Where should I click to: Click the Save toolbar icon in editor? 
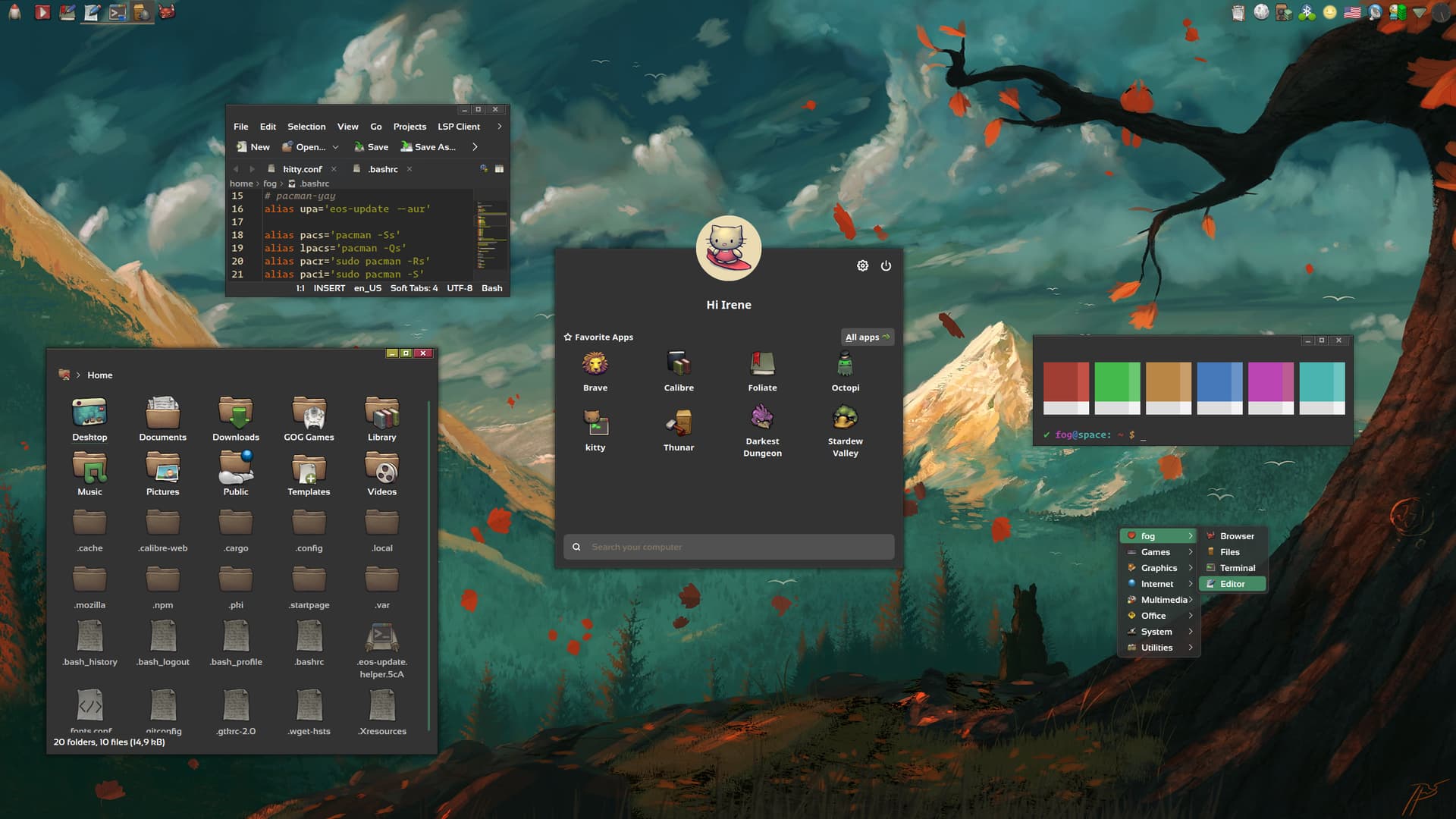371,147
